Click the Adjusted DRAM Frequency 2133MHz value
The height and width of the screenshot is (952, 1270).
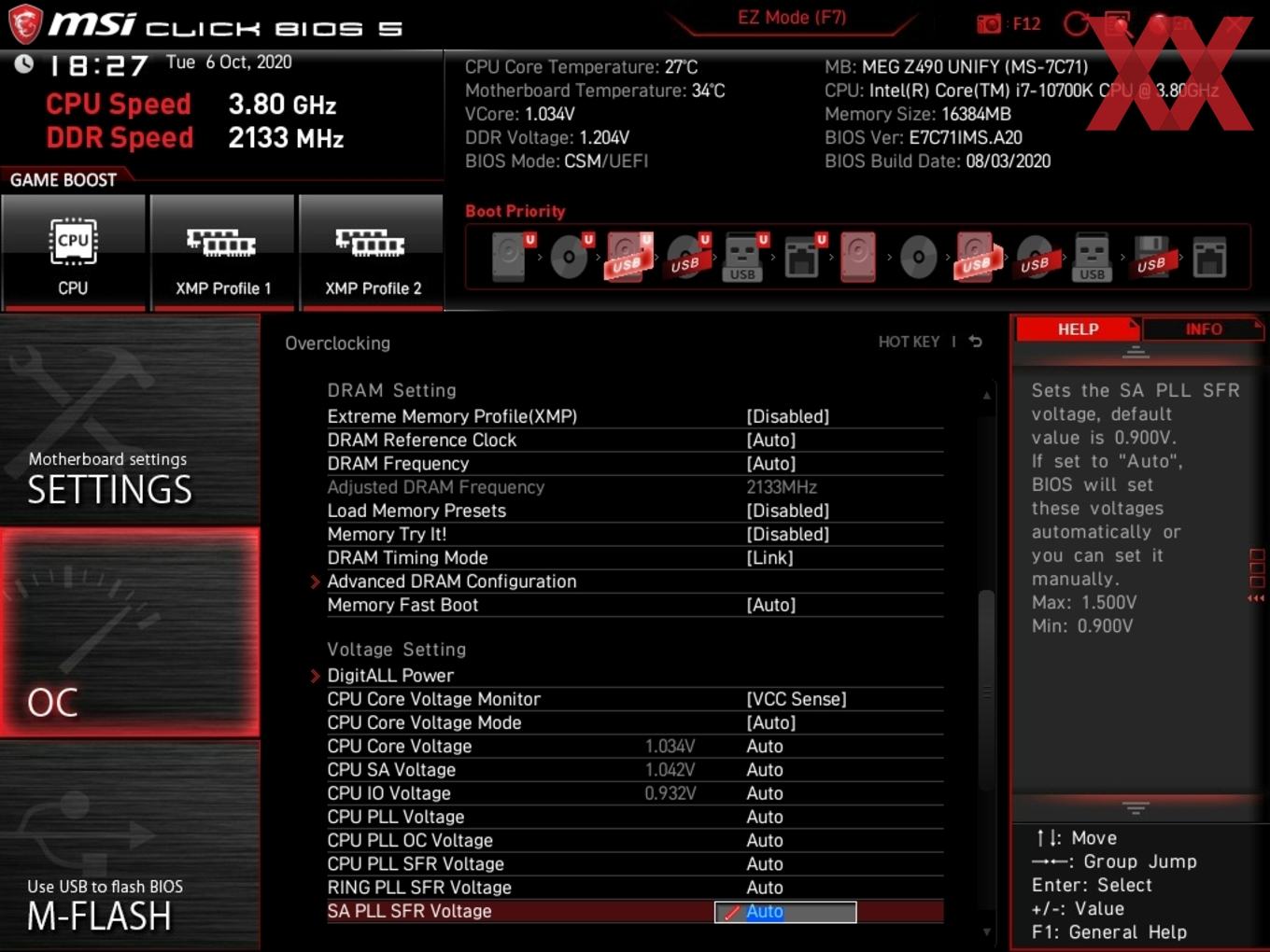click(x=782, y=487)
